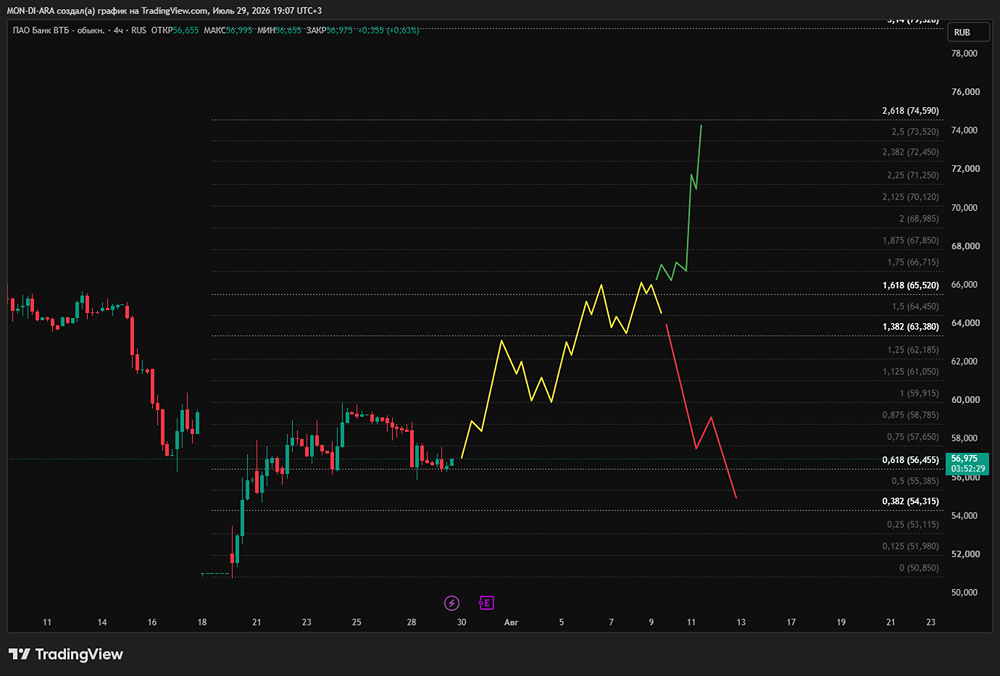
Task: Click the Авг month label on time axis
Action: point(511,622)
